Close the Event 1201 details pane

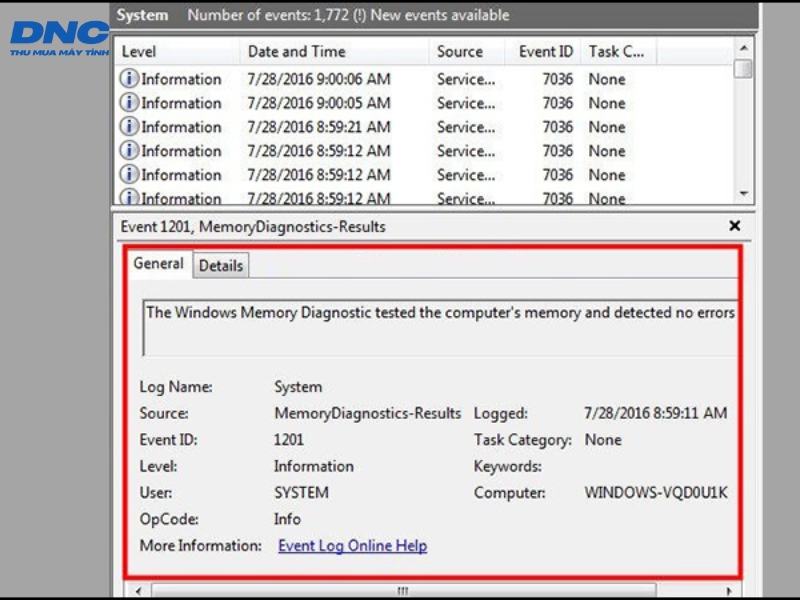(735, 226)
